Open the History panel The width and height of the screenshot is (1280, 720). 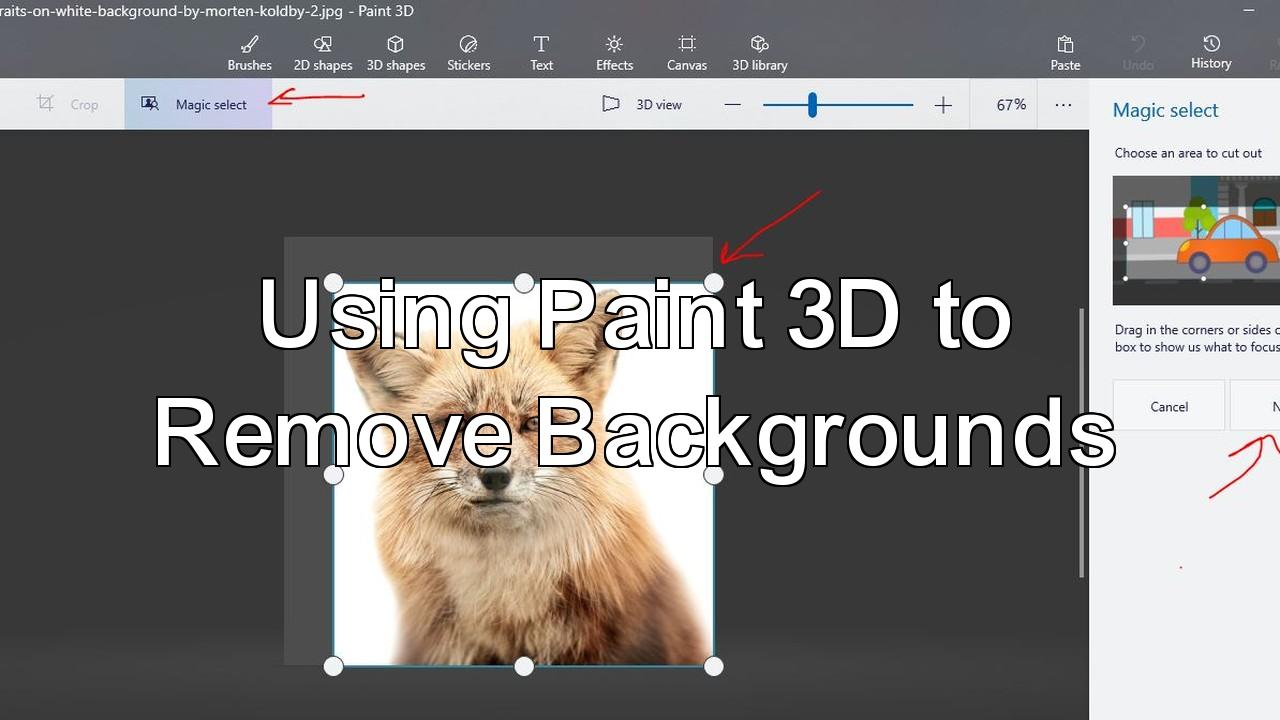click(1211, 52)
